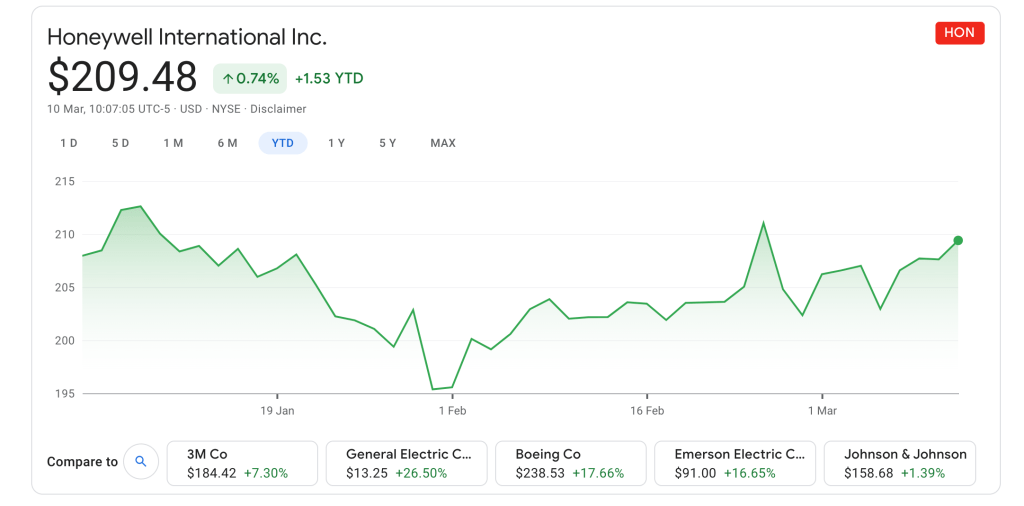Click the Compare to search magnifier icon

click(x=141, y=462)
